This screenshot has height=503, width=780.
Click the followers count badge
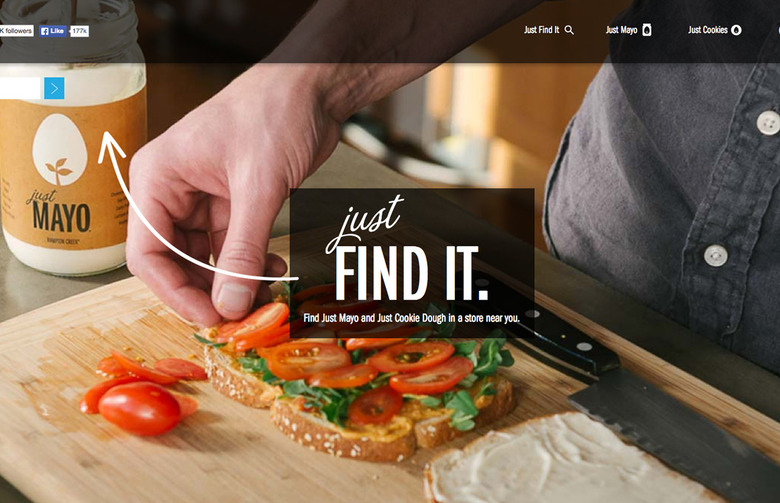(x=16, y=31)
